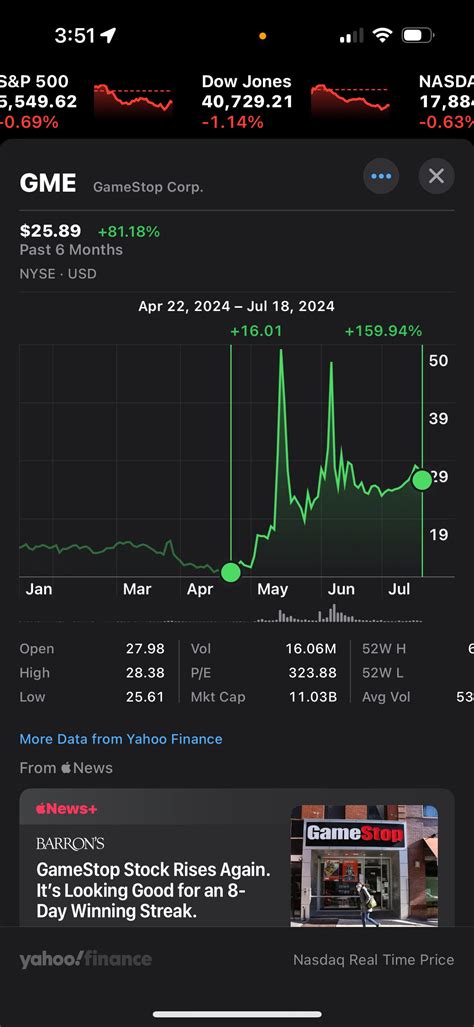Tap the Yahoo Finance logo
Viewport: 474px width, 1027px height.
(x=86, y=960)
